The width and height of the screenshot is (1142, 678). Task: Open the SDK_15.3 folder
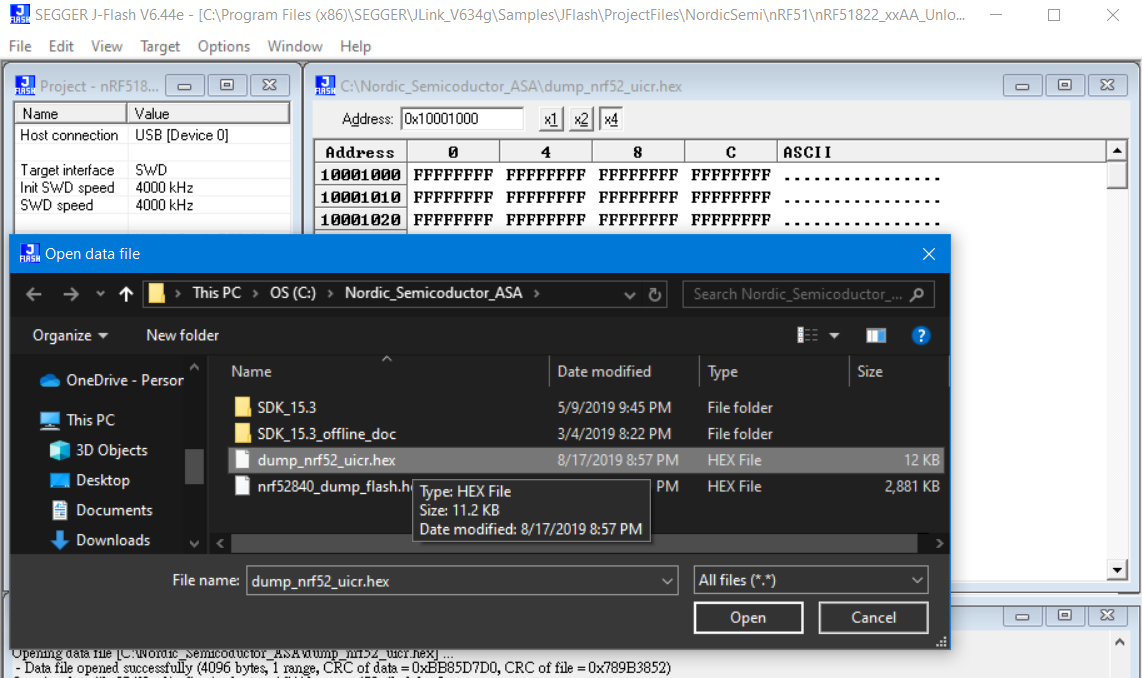[x=286, y=407]
